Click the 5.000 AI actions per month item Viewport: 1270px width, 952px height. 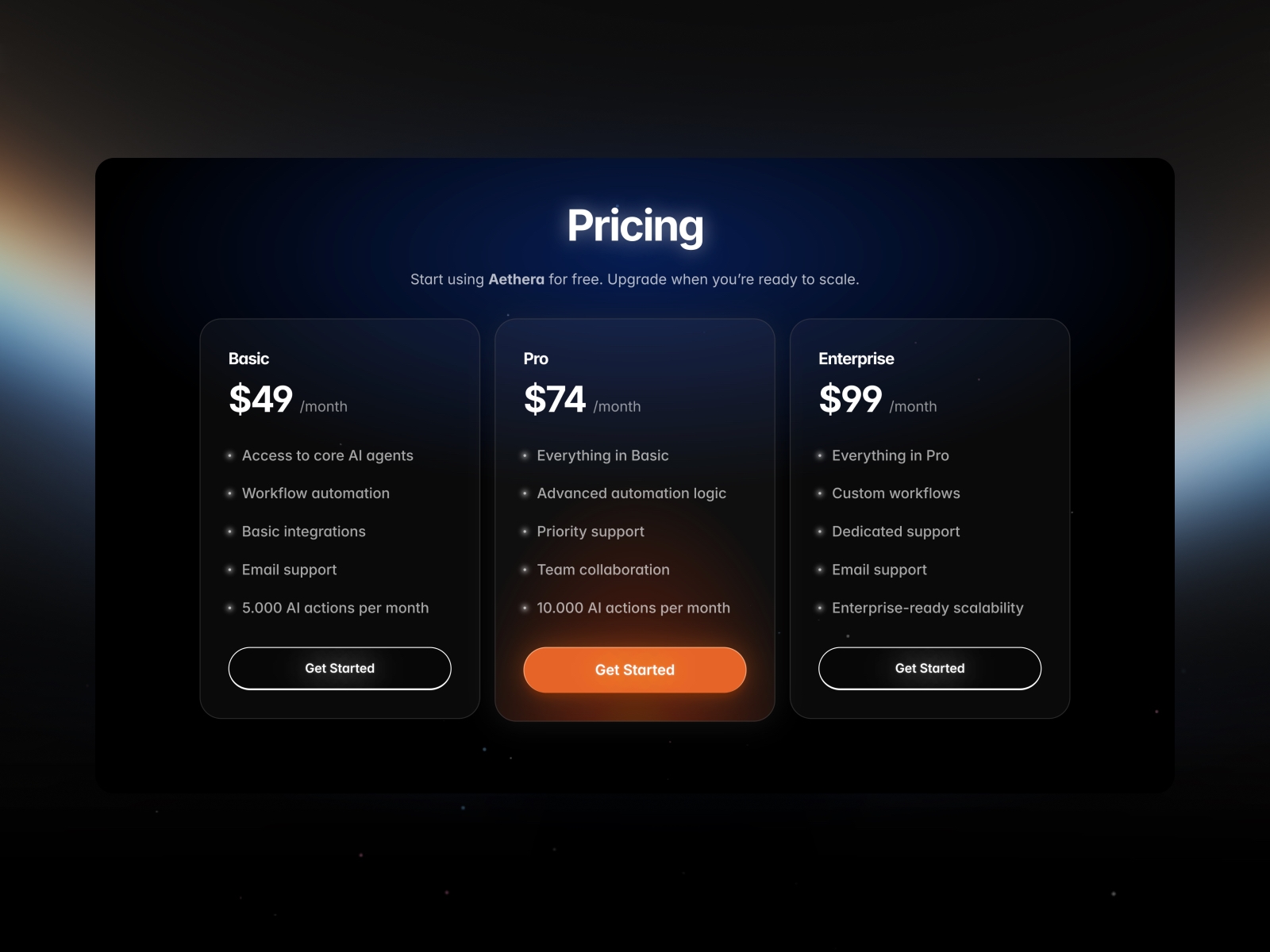click(335, 608)
